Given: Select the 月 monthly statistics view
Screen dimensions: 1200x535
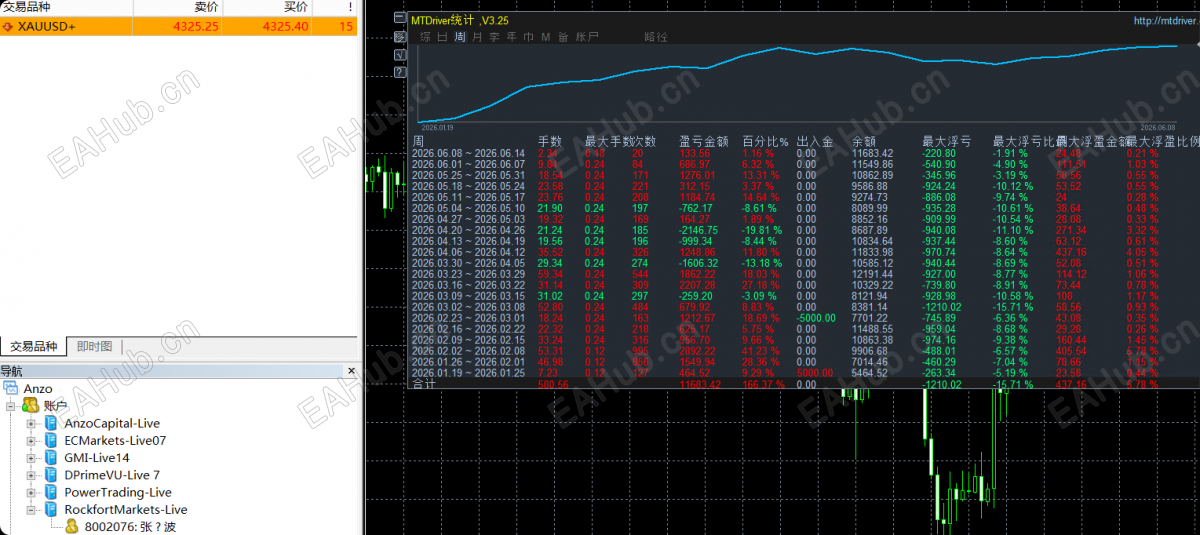Looking at the screenshot, I should click(478, 37).
